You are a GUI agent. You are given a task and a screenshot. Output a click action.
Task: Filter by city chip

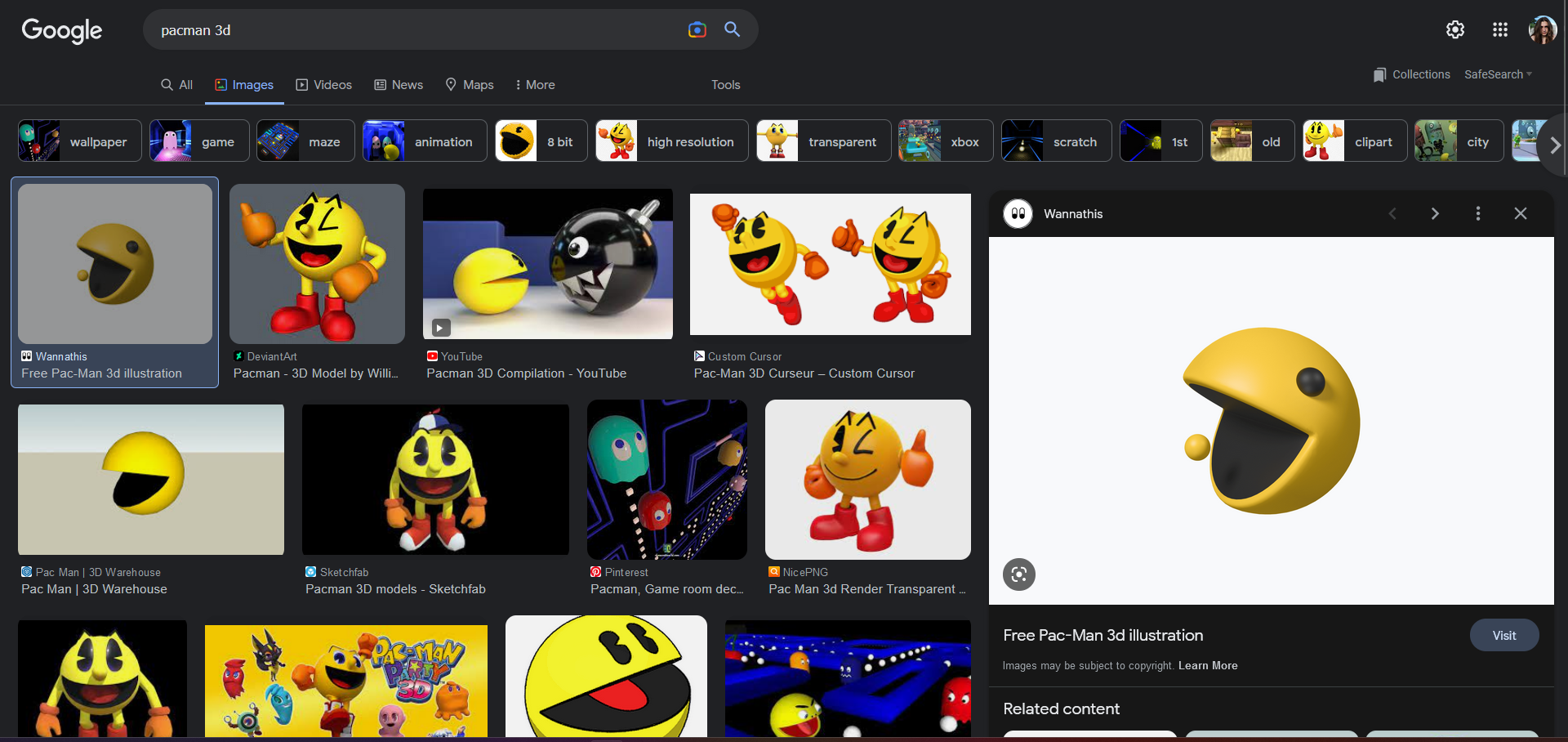tap(1459, 141)
